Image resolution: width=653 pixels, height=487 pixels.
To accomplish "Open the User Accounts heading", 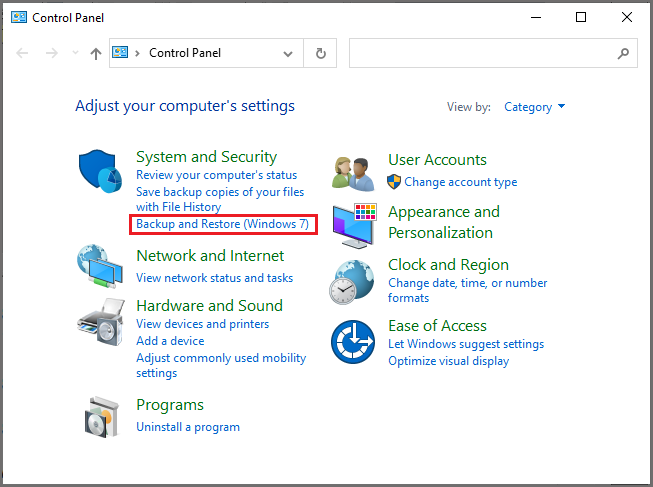I will [437, 160].
